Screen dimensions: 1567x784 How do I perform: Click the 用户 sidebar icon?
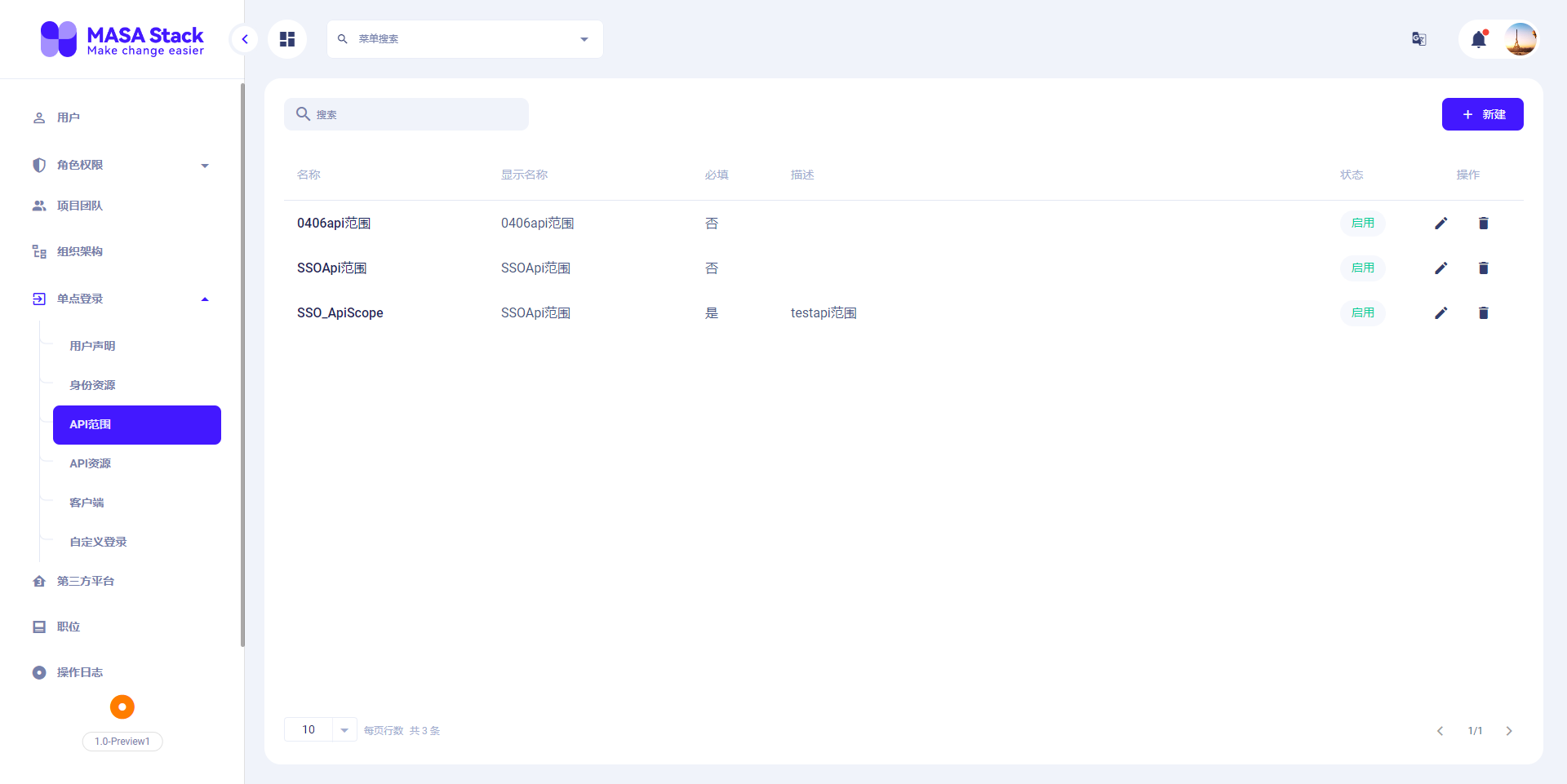38,117
